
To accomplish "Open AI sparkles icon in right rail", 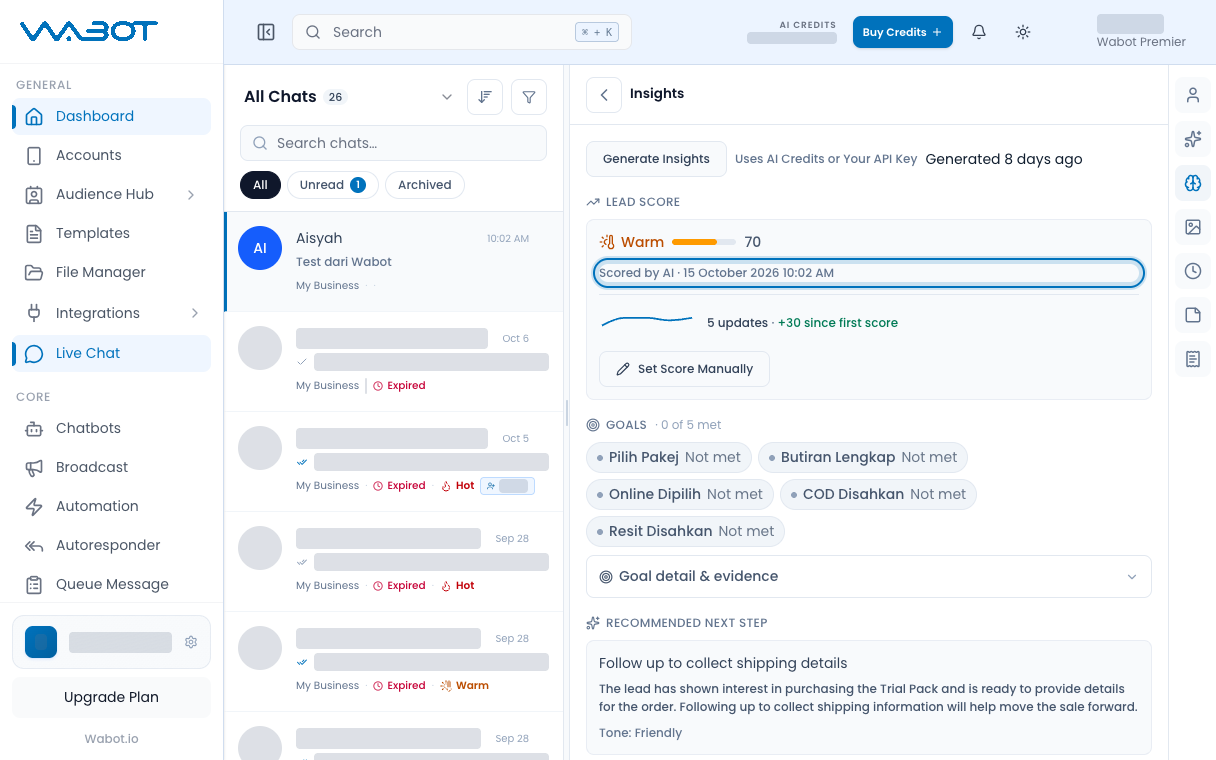I will [x=1193, y=139].
